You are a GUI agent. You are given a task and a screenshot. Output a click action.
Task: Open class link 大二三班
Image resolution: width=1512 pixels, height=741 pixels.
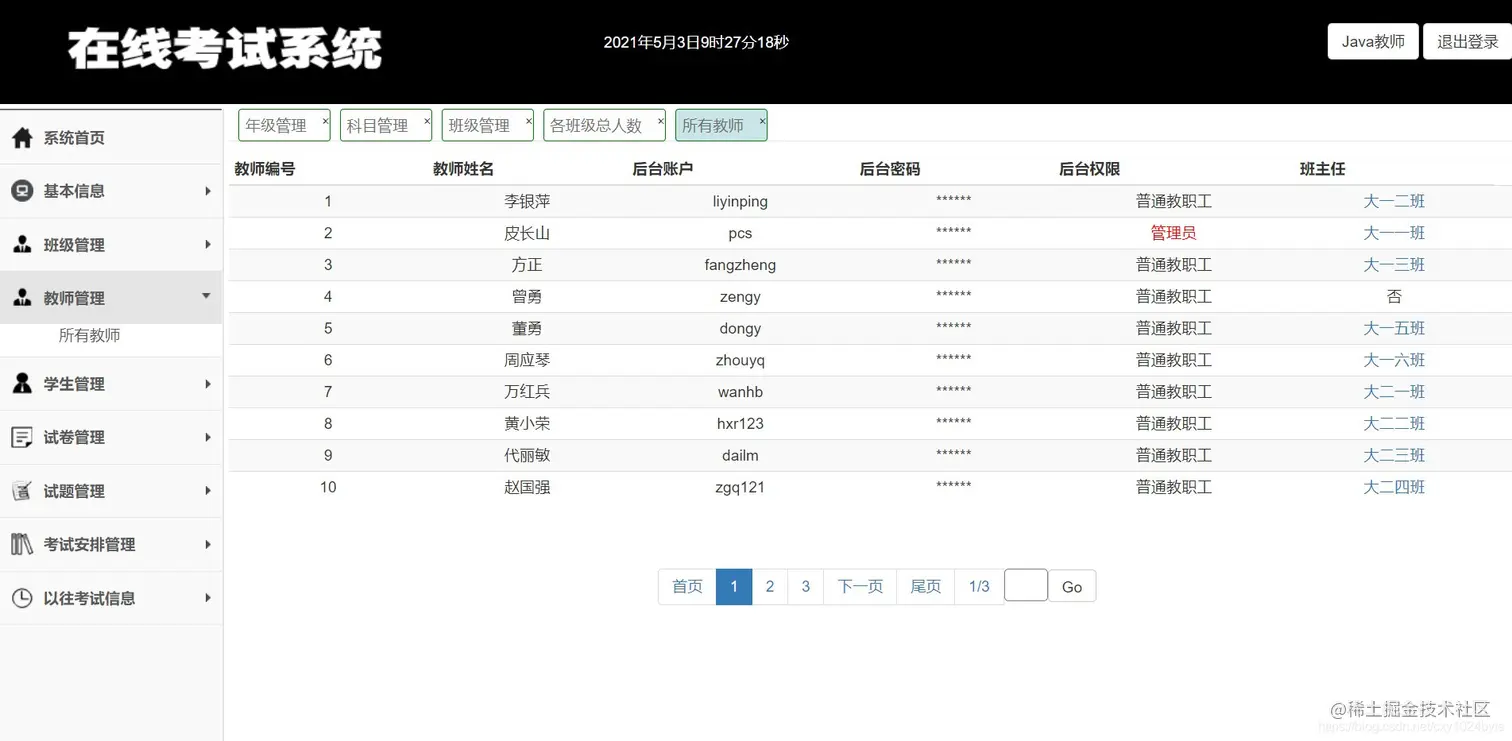coord(1394,455)
